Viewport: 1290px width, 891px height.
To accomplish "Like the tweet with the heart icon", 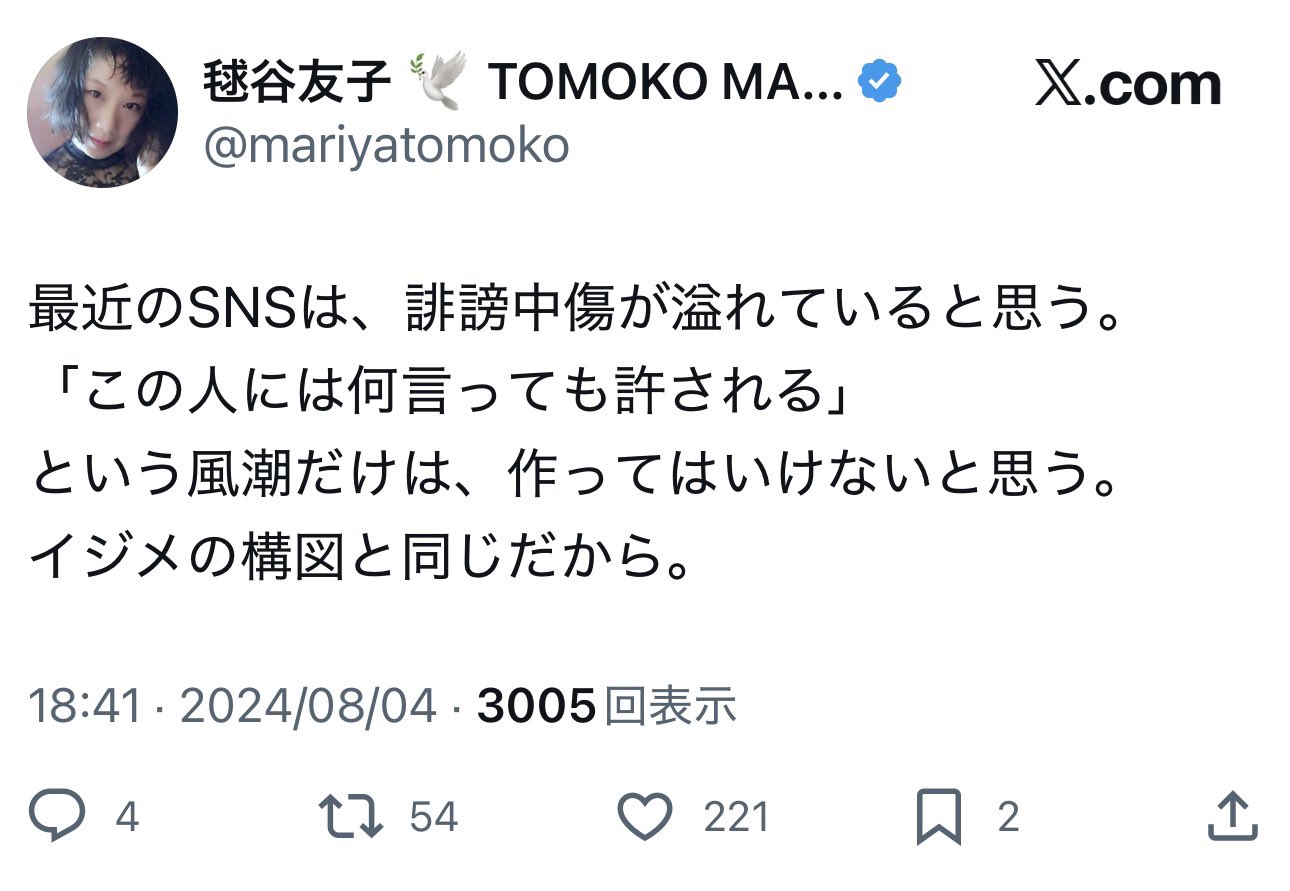I will point(644,817).
